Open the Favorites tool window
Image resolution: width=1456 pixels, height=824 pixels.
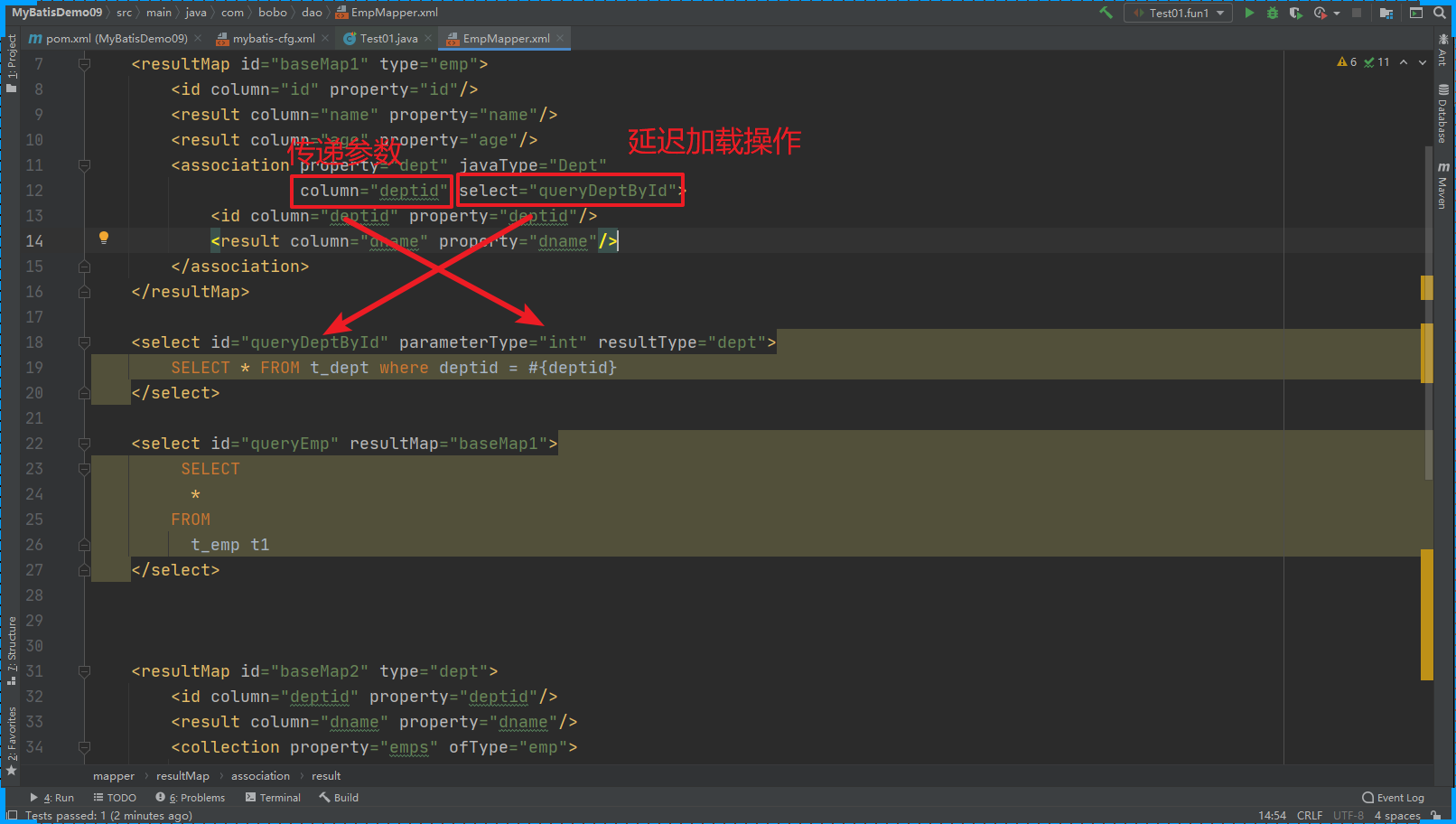pos(12,741)
